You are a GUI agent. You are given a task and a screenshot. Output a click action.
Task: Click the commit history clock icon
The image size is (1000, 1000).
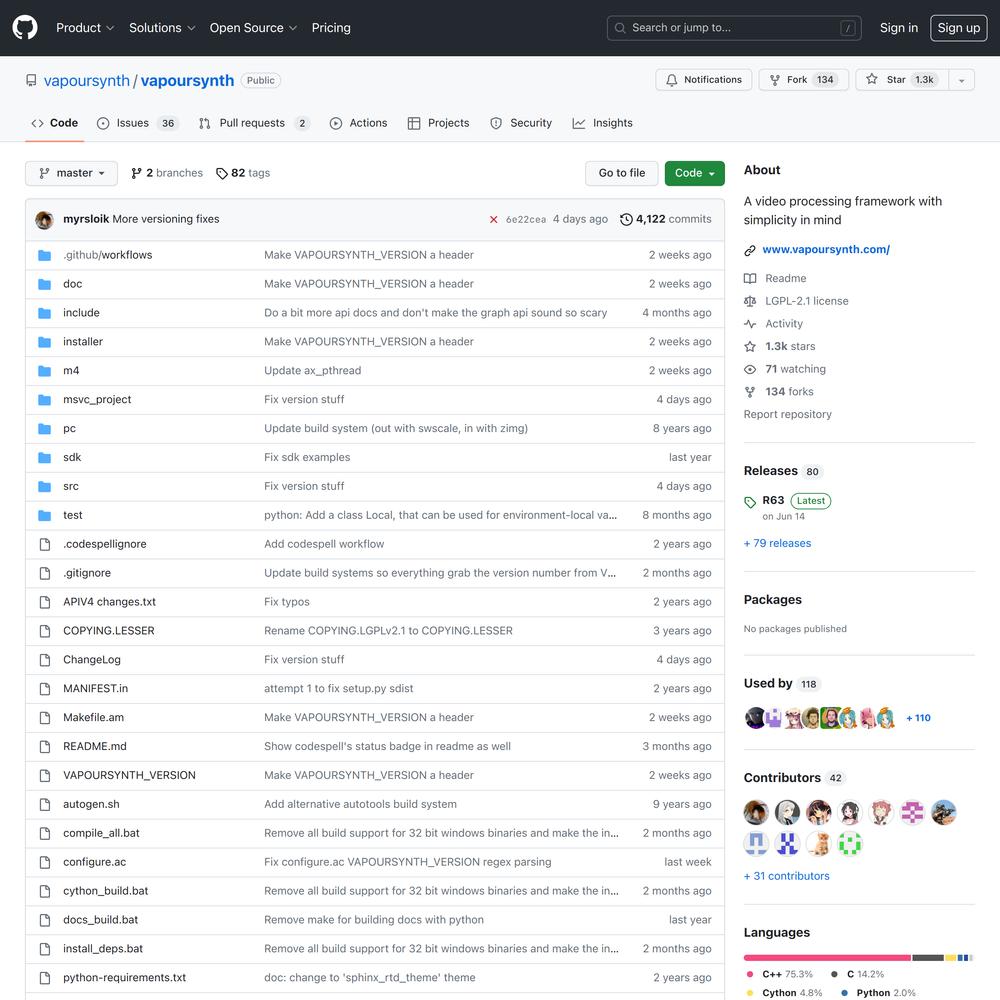coord(626,219)
